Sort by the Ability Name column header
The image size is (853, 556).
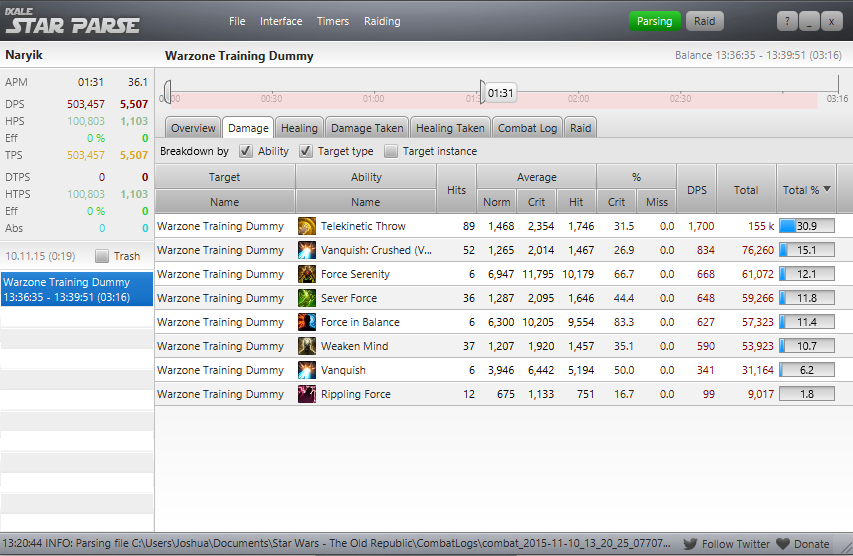coord(366,202)
